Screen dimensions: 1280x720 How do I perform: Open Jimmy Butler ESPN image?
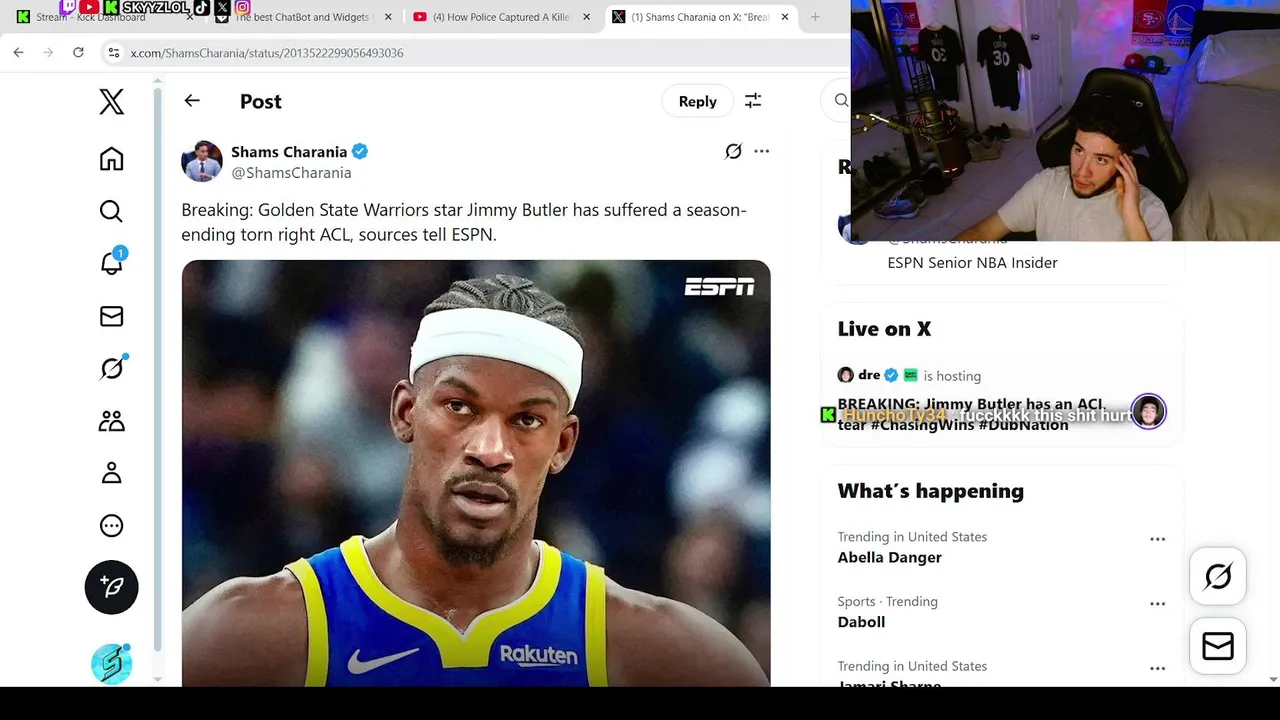(476, 473)
